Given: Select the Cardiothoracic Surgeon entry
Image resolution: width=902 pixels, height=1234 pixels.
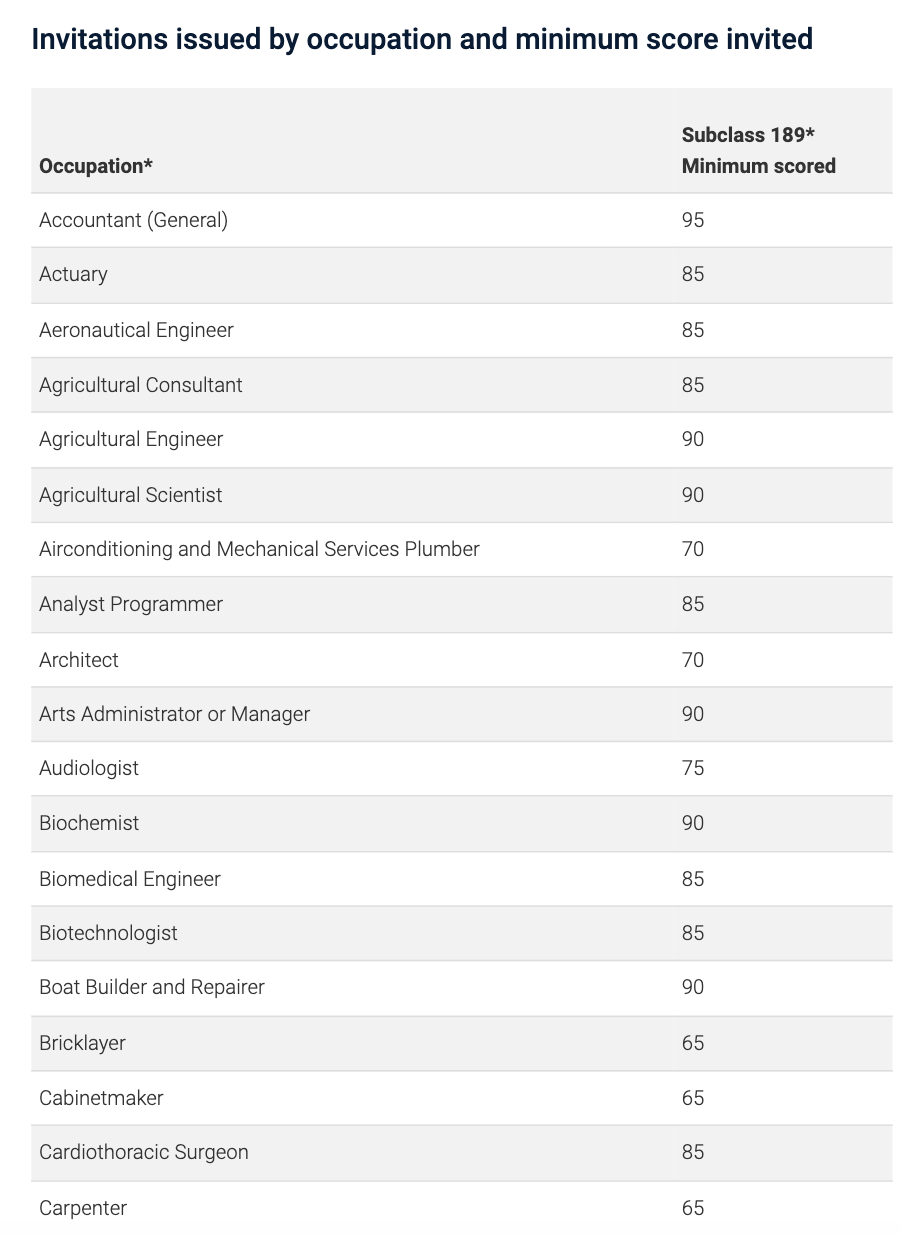Looking at the screenshot, I should point(144,1152).
